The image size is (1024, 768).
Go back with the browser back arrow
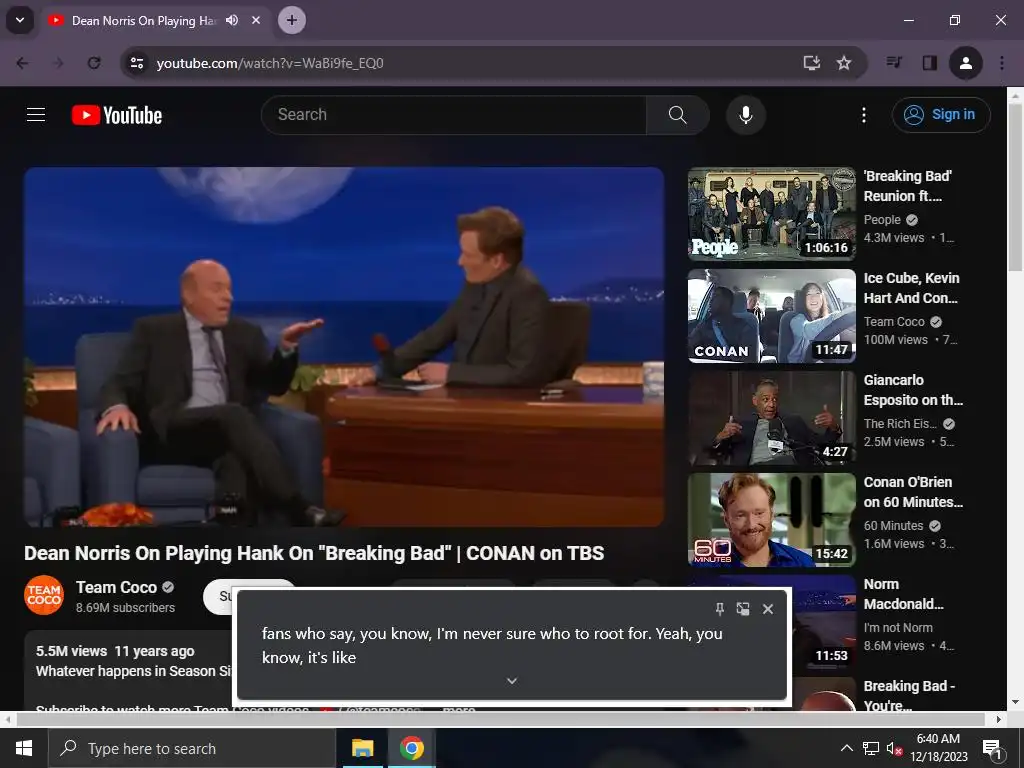tap(22, 63)
